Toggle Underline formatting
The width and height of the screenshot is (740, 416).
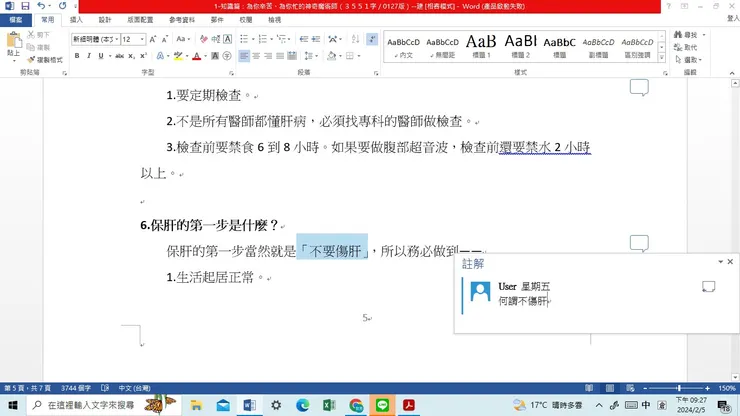[x=101, y=56]
